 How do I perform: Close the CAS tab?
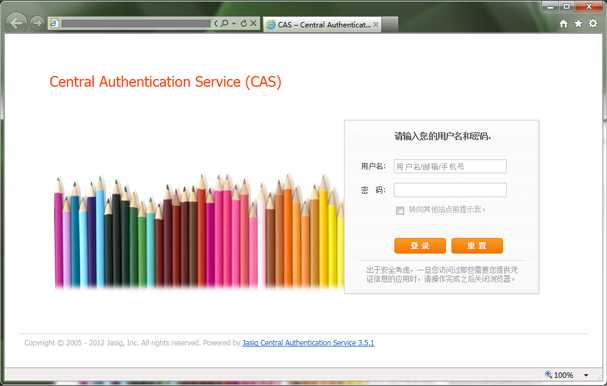375,25
